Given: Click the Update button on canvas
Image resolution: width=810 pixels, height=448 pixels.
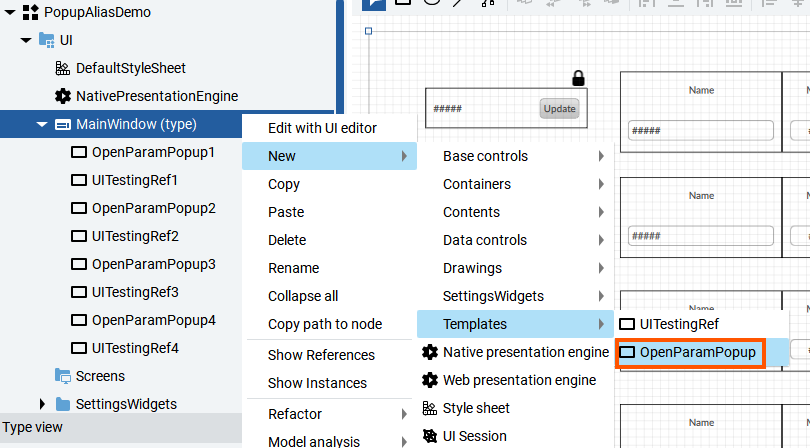Looking at the screenshot, I should [x=559, y=109].
